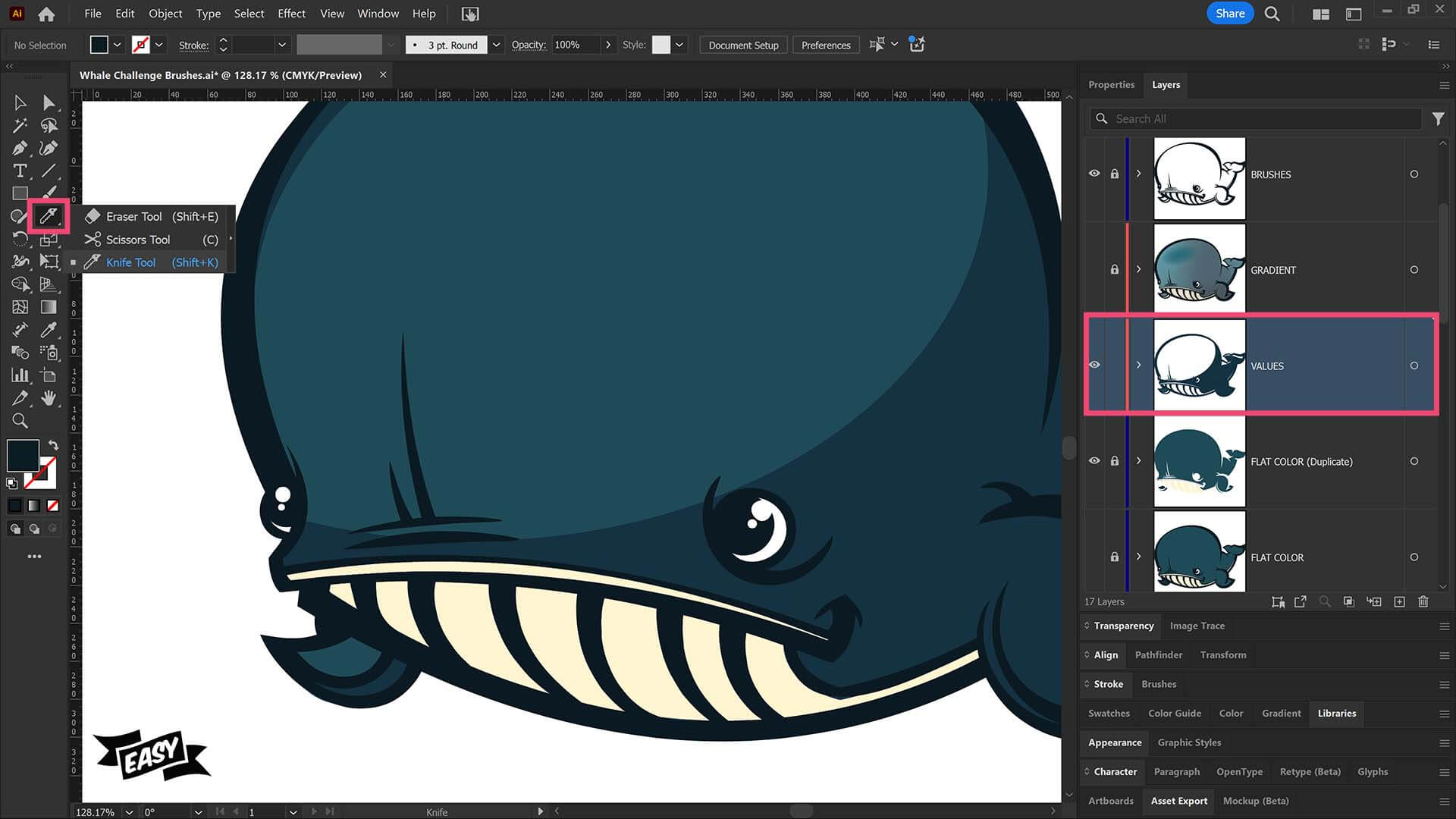Click the large fill color swatch
Screen dimensions: 1456x819
coord(23,455)
